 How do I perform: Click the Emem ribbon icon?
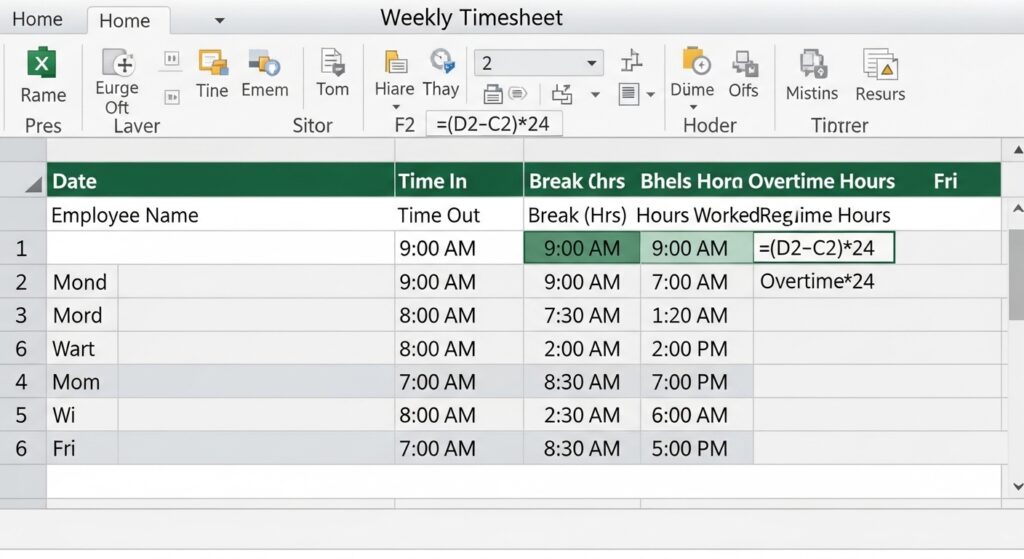click(x=264, y=63)
